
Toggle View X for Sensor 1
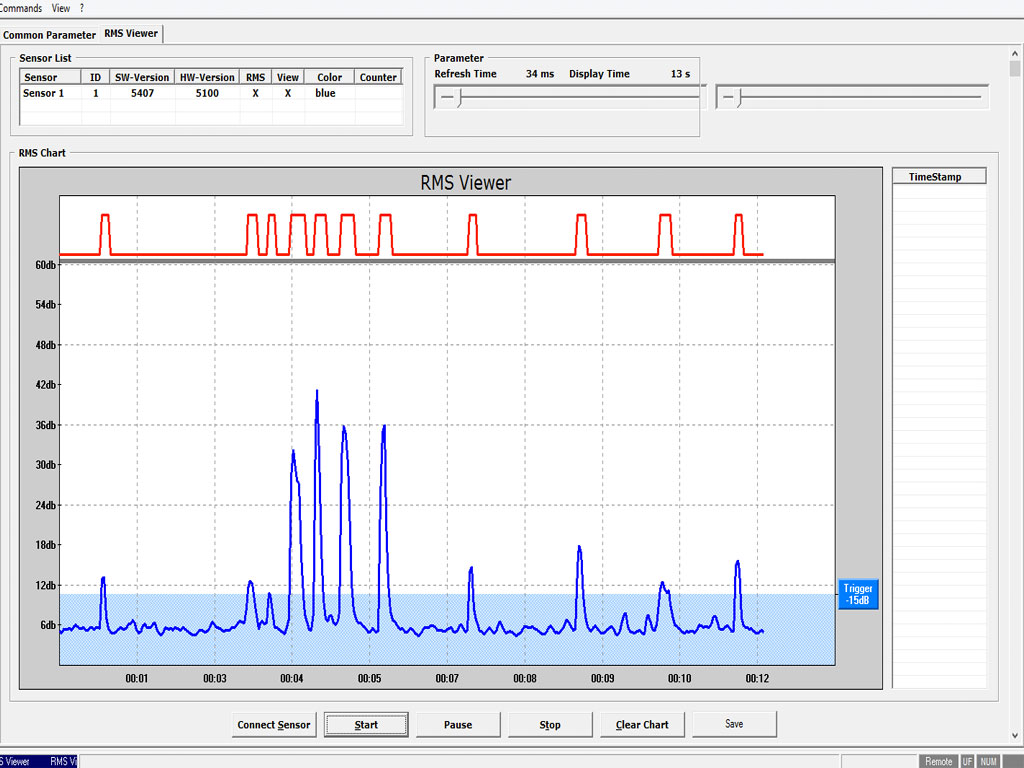pyautogui.click(x=287, y=93)
